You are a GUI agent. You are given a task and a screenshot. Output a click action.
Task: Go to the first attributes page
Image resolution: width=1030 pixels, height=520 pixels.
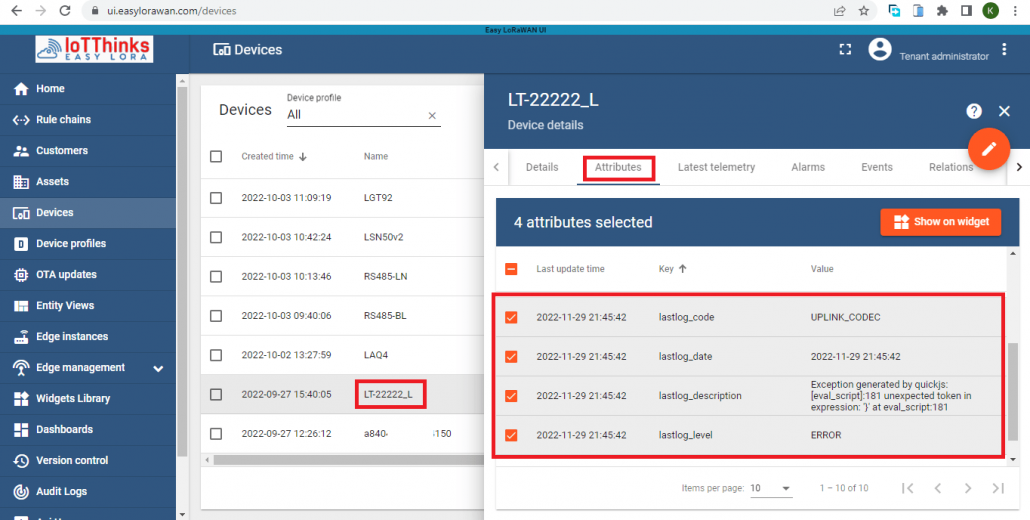[908, 488]
